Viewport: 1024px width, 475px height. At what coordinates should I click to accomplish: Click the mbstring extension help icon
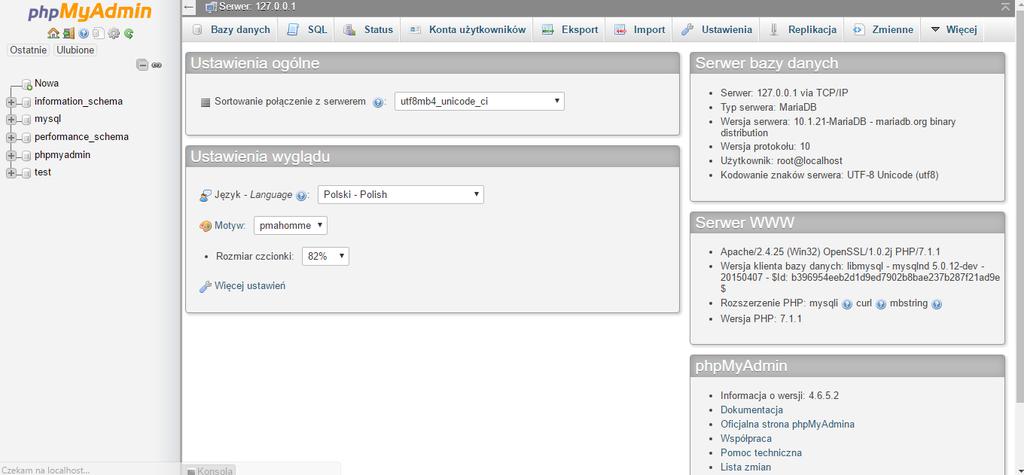coord(937,304)
